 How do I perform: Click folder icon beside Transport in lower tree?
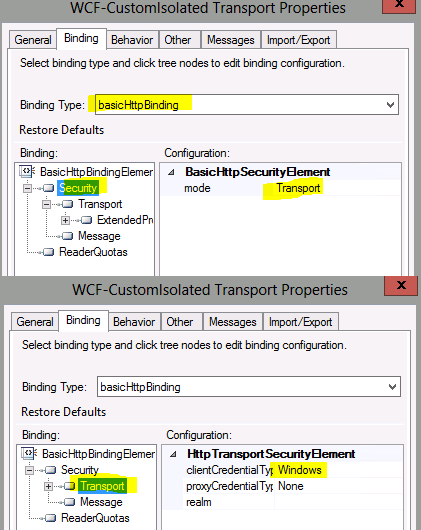tap(69, 486)
